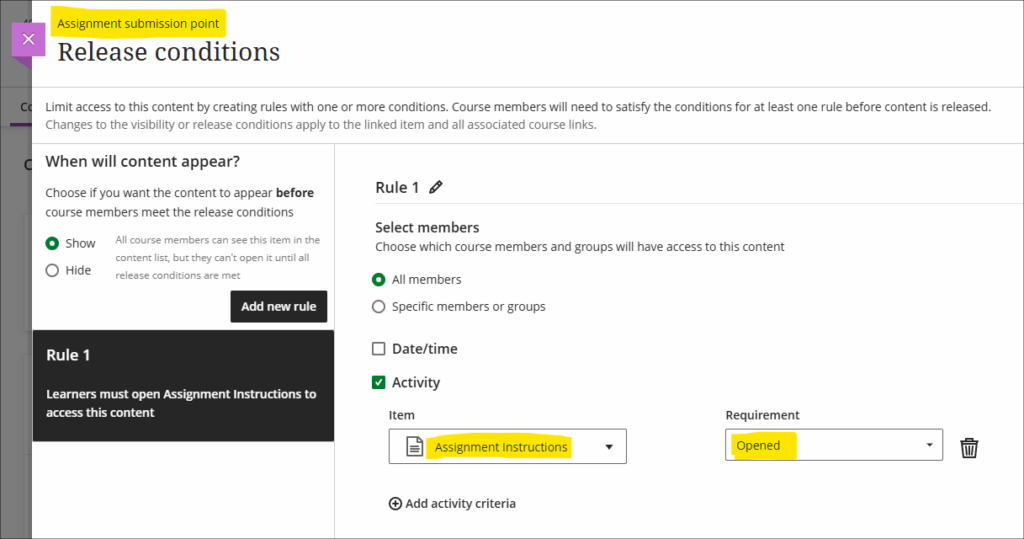Select the Rule 1 card in sidebar
The height and width of the screenshot is (539, 1024).
click(183, 385)
